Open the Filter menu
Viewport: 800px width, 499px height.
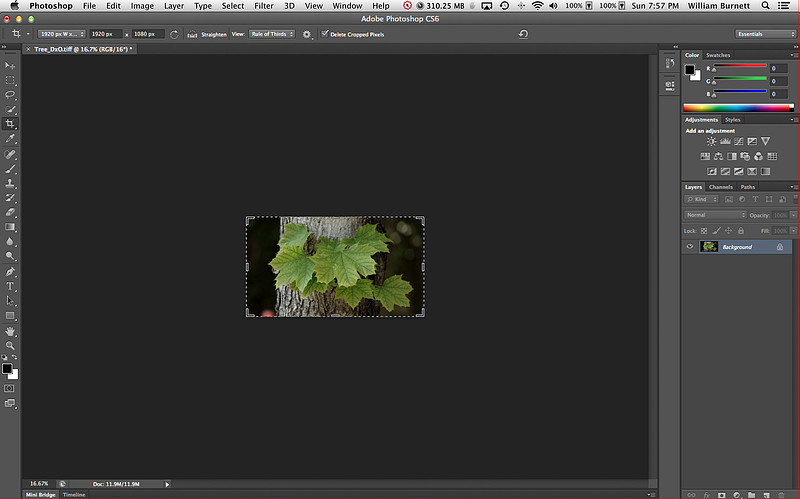[264, 6]
